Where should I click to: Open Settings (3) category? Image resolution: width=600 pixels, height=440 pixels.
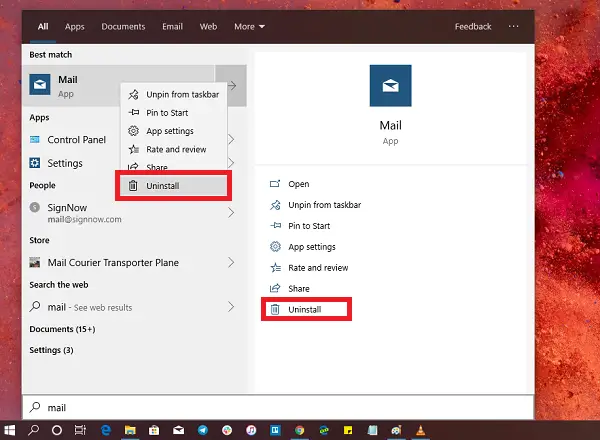51,350
